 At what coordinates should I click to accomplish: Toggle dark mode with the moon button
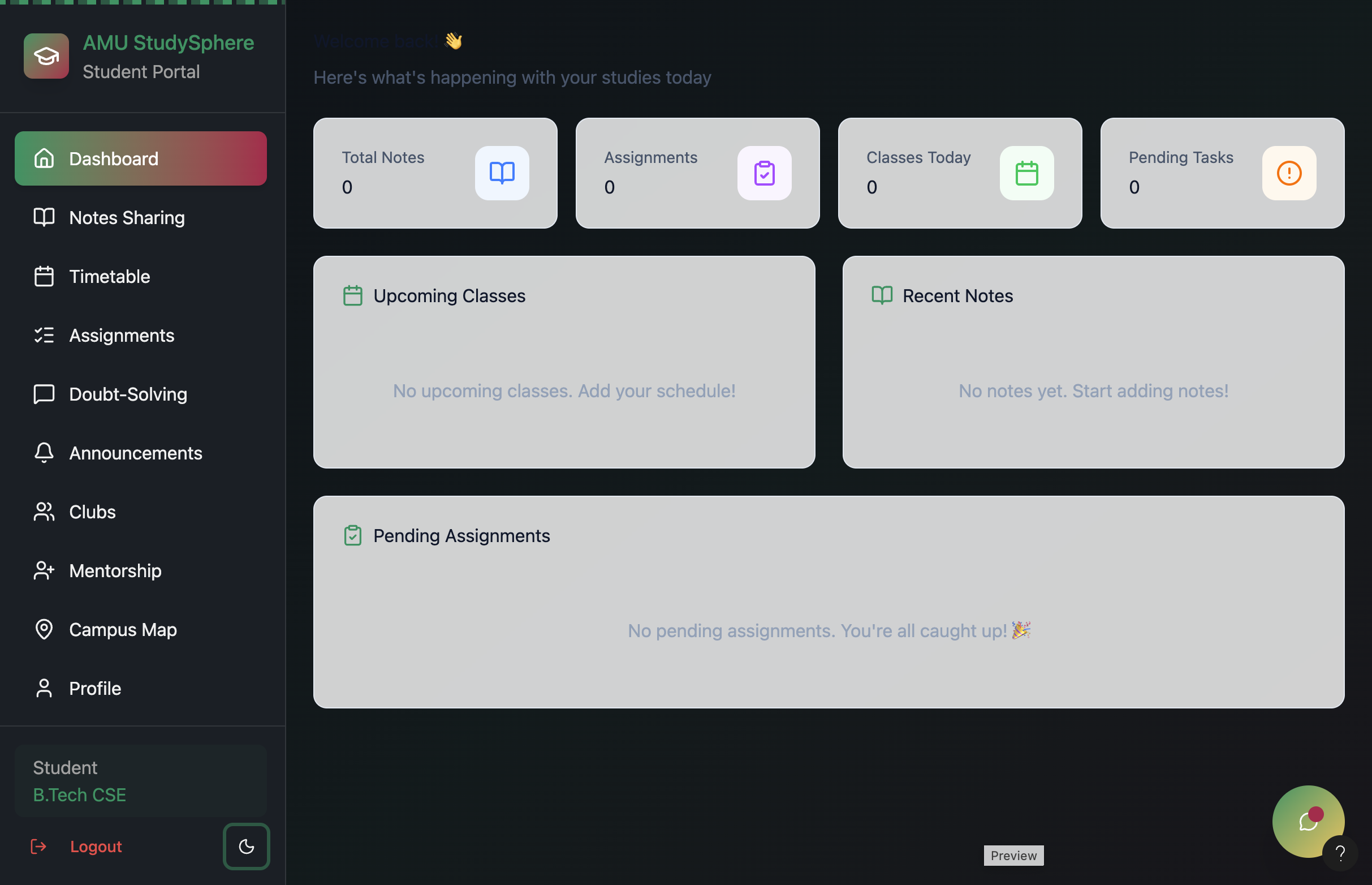(x=247, y=846)
